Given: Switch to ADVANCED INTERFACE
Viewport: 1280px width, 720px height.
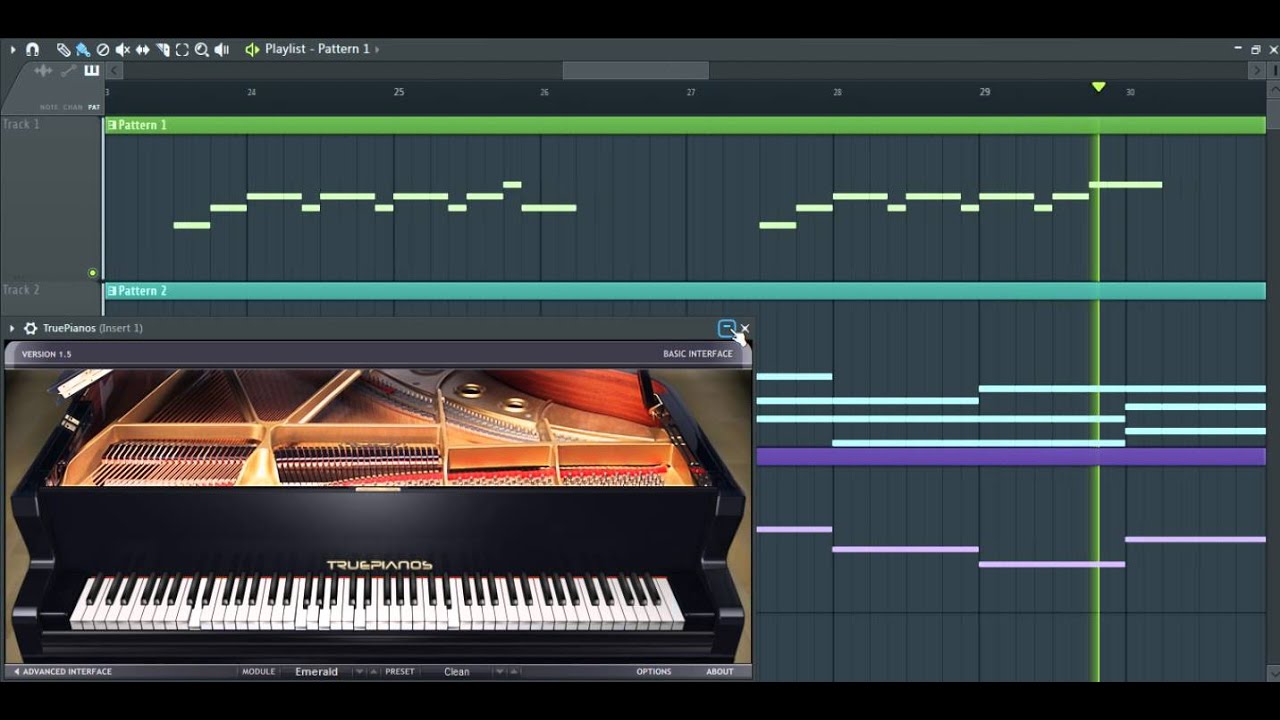Looking at the screenshot, I should pos(62,672).
